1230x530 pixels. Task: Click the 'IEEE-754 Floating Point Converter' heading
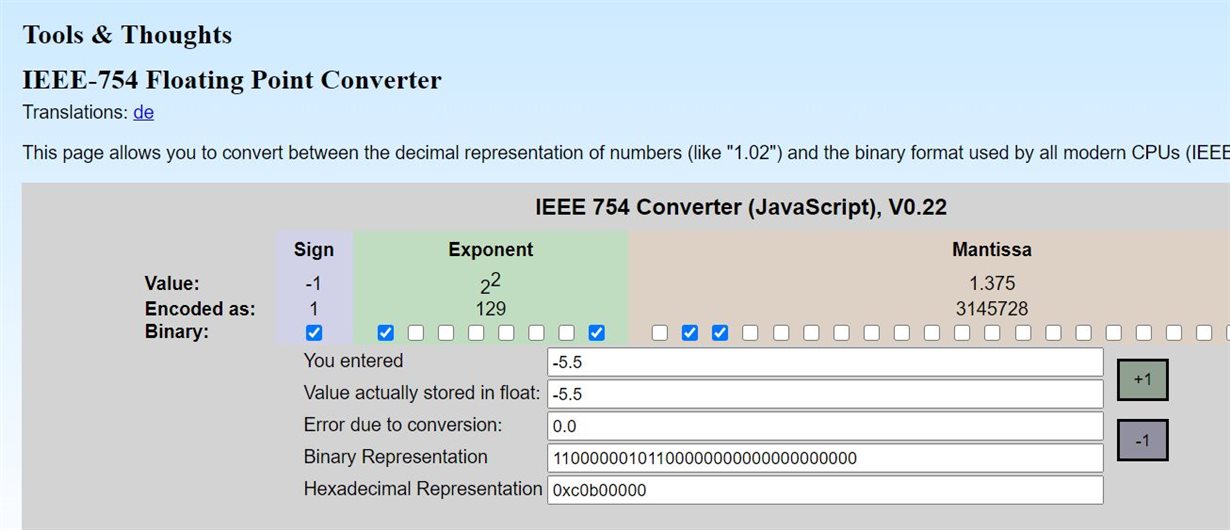click(232, 80)
